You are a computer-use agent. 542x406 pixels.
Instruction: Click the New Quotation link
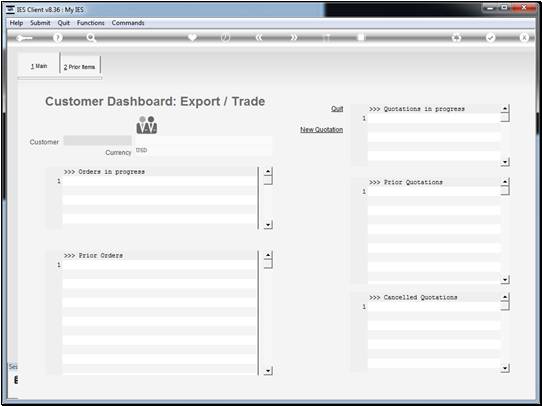(x=321, y=130)
